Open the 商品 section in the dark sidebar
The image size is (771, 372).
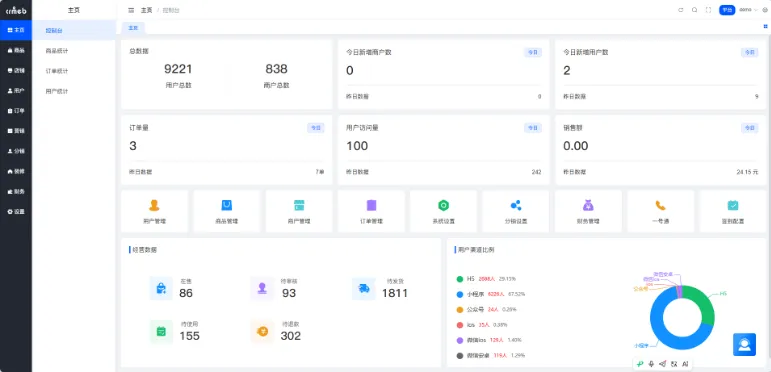[x=16, y=50]
